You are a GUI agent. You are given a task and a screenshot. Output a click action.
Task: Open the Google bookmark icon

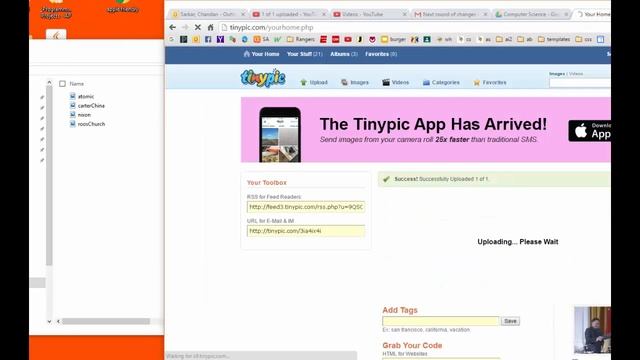(x=171, y=40)
